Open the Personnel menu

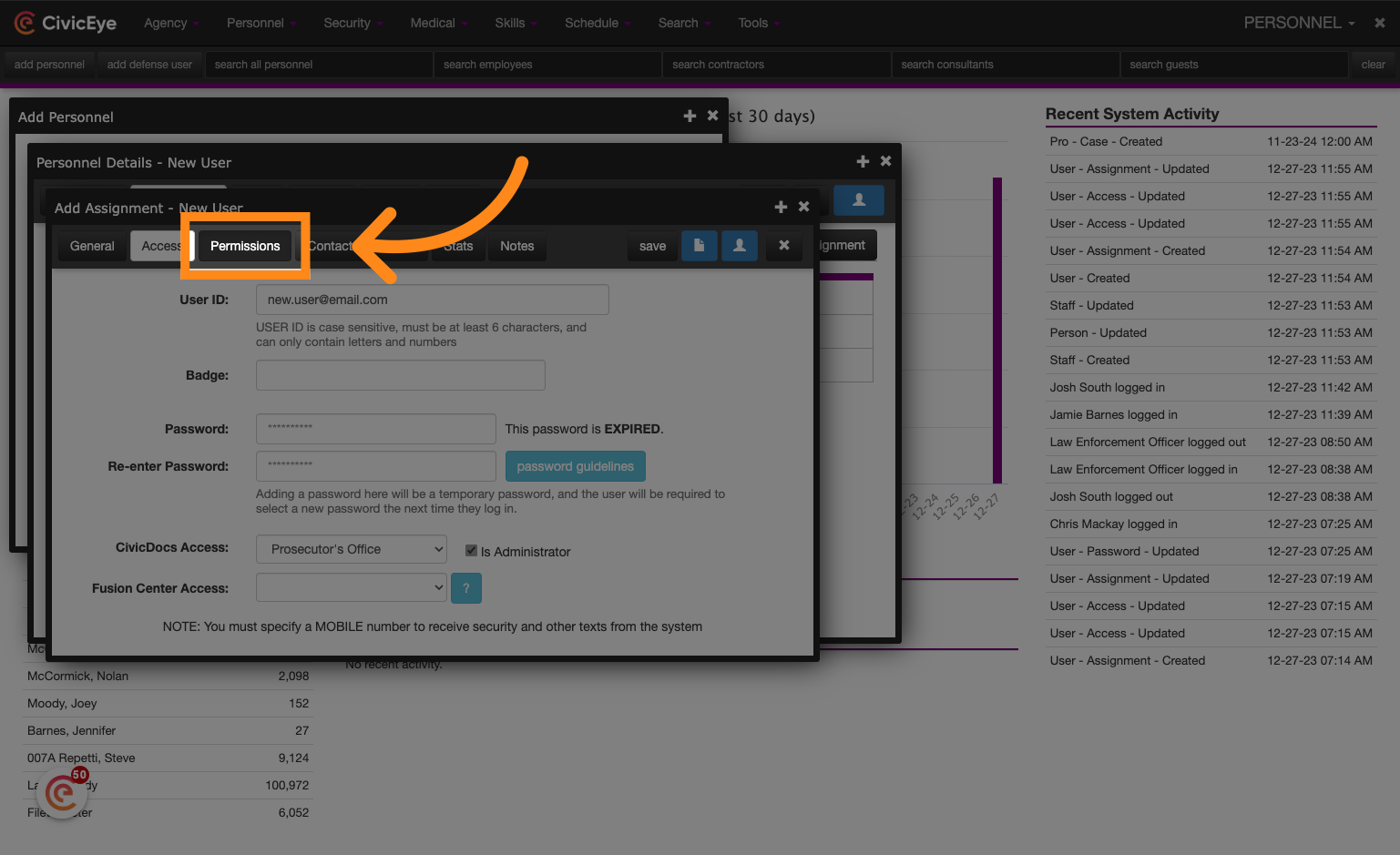coord(261,23)
